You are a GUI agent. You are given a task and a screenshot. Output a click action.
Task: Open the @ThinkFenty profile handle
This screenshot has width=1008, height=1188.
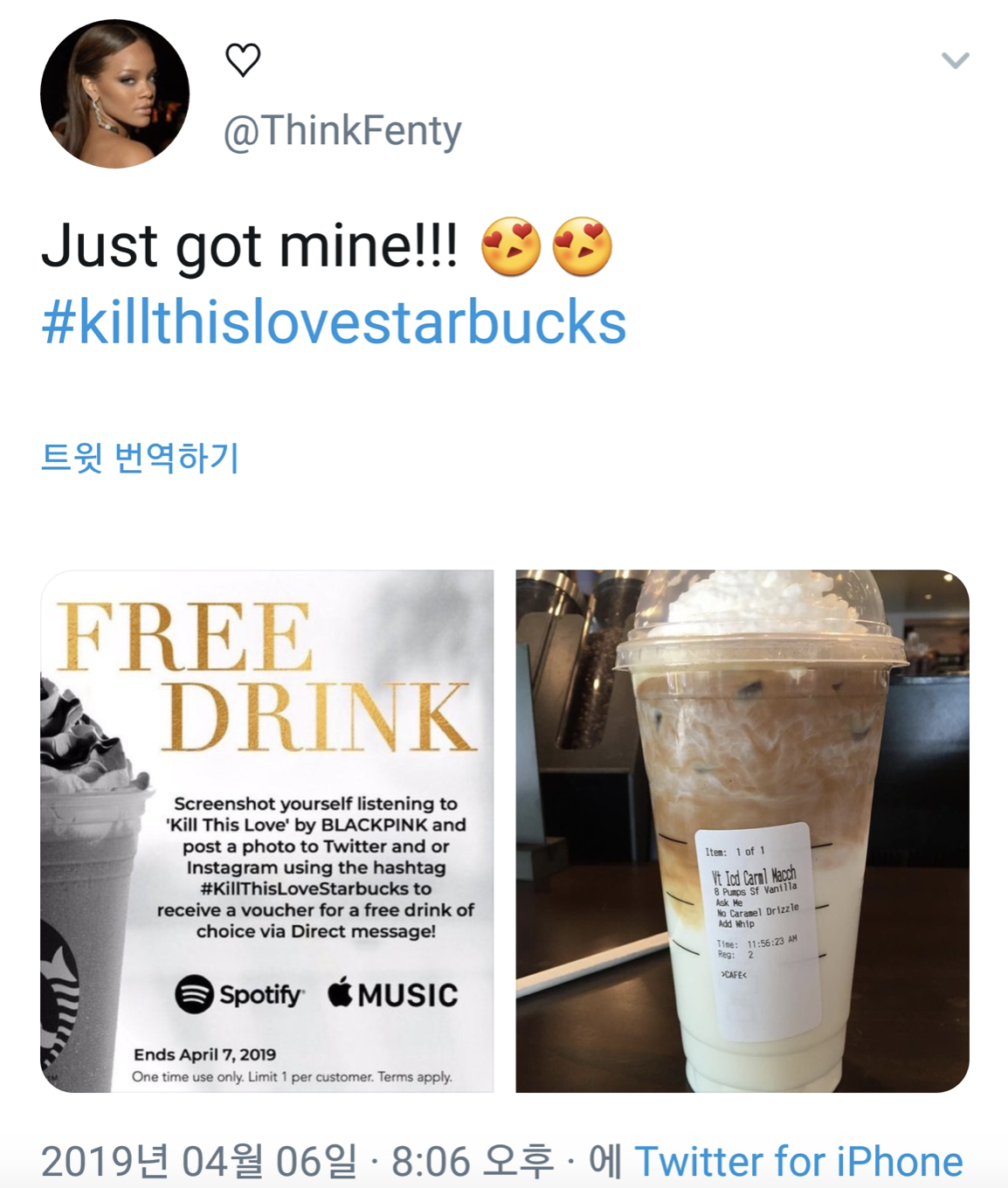[x=342, y=131]
